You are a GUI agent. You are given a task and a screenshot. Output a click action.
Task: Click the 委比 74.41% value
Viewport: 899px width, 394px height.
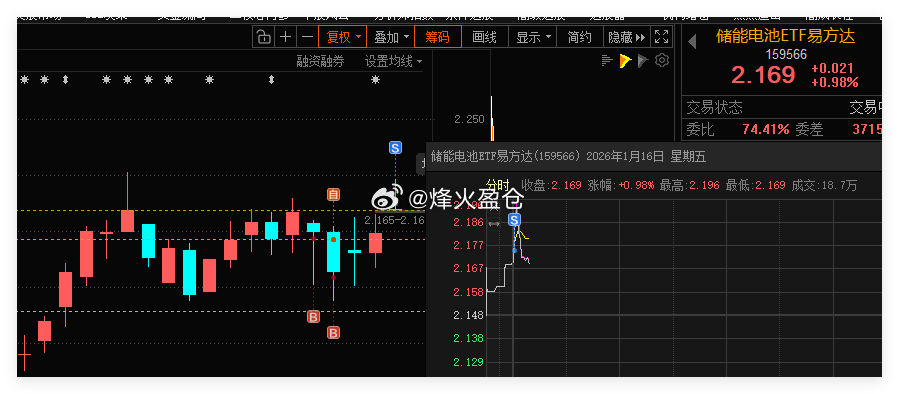[765, 130]
